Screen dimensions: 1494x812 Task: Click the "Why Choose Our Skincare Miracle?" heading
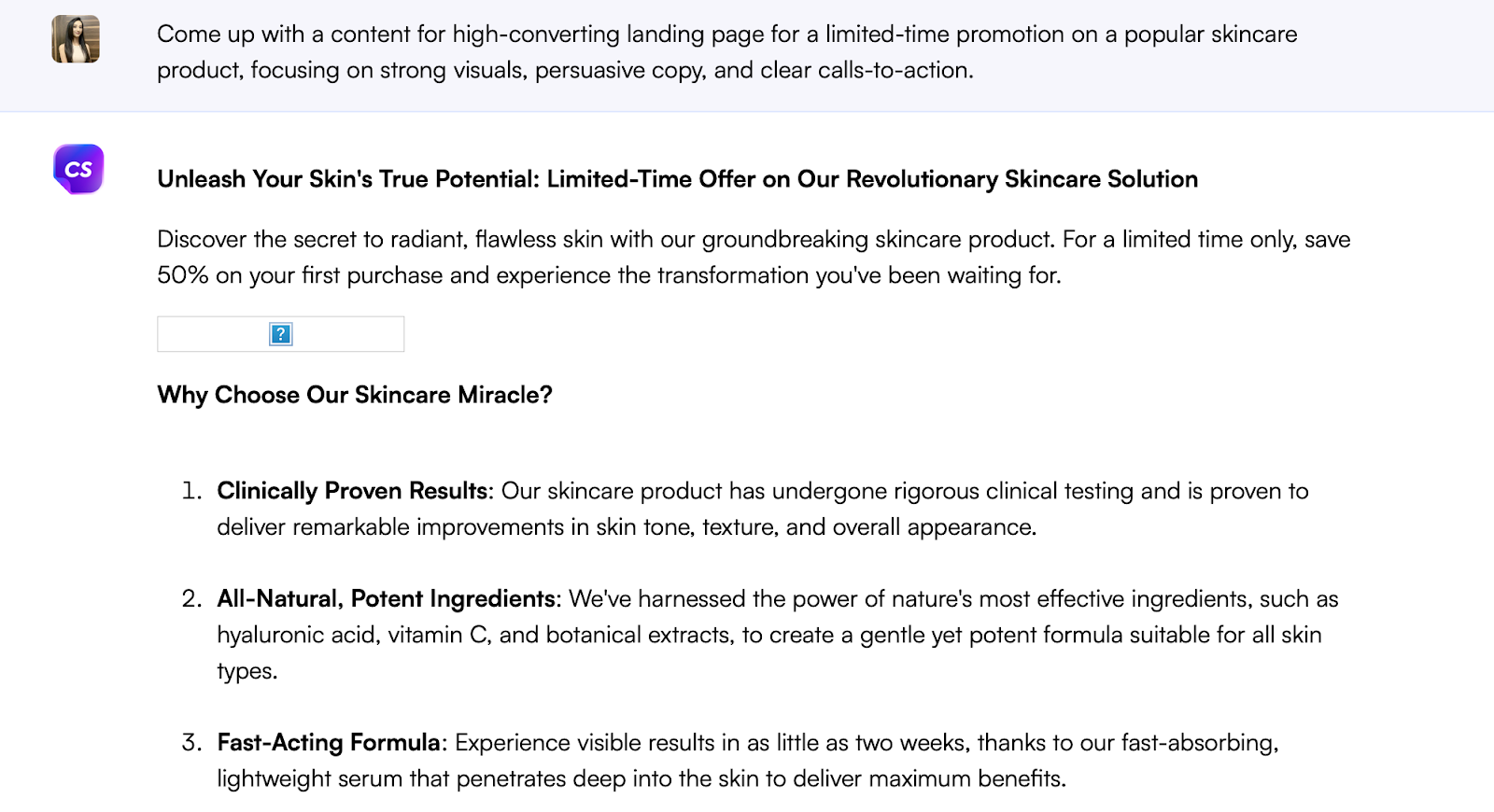tap(355, 395)
